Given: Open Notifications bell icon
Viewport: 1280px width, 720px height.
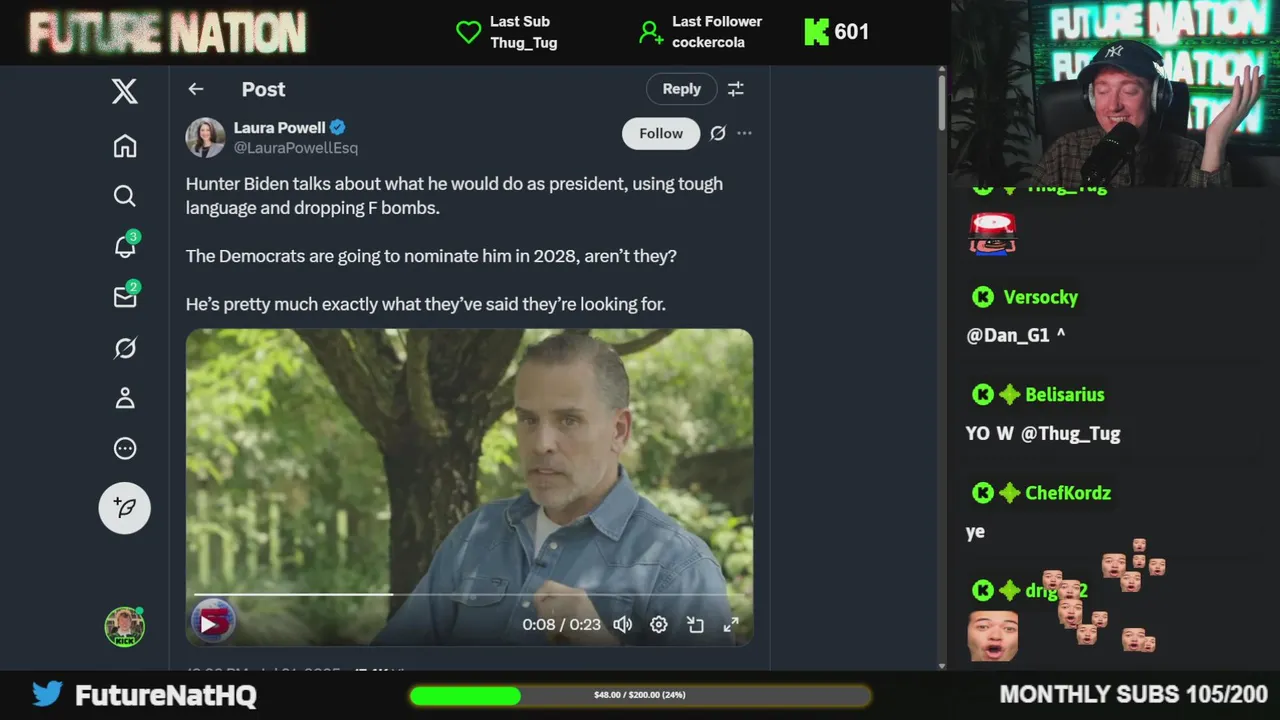Looking at the screenshot, I should click(x=125, y=246).
